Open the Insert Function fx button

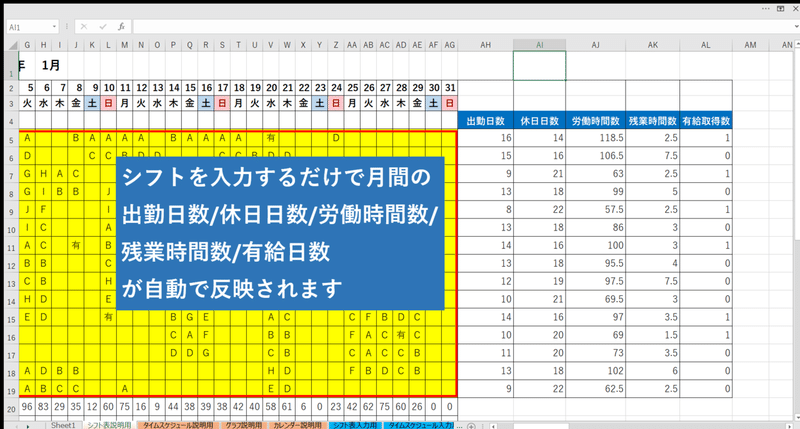[121, 27]
